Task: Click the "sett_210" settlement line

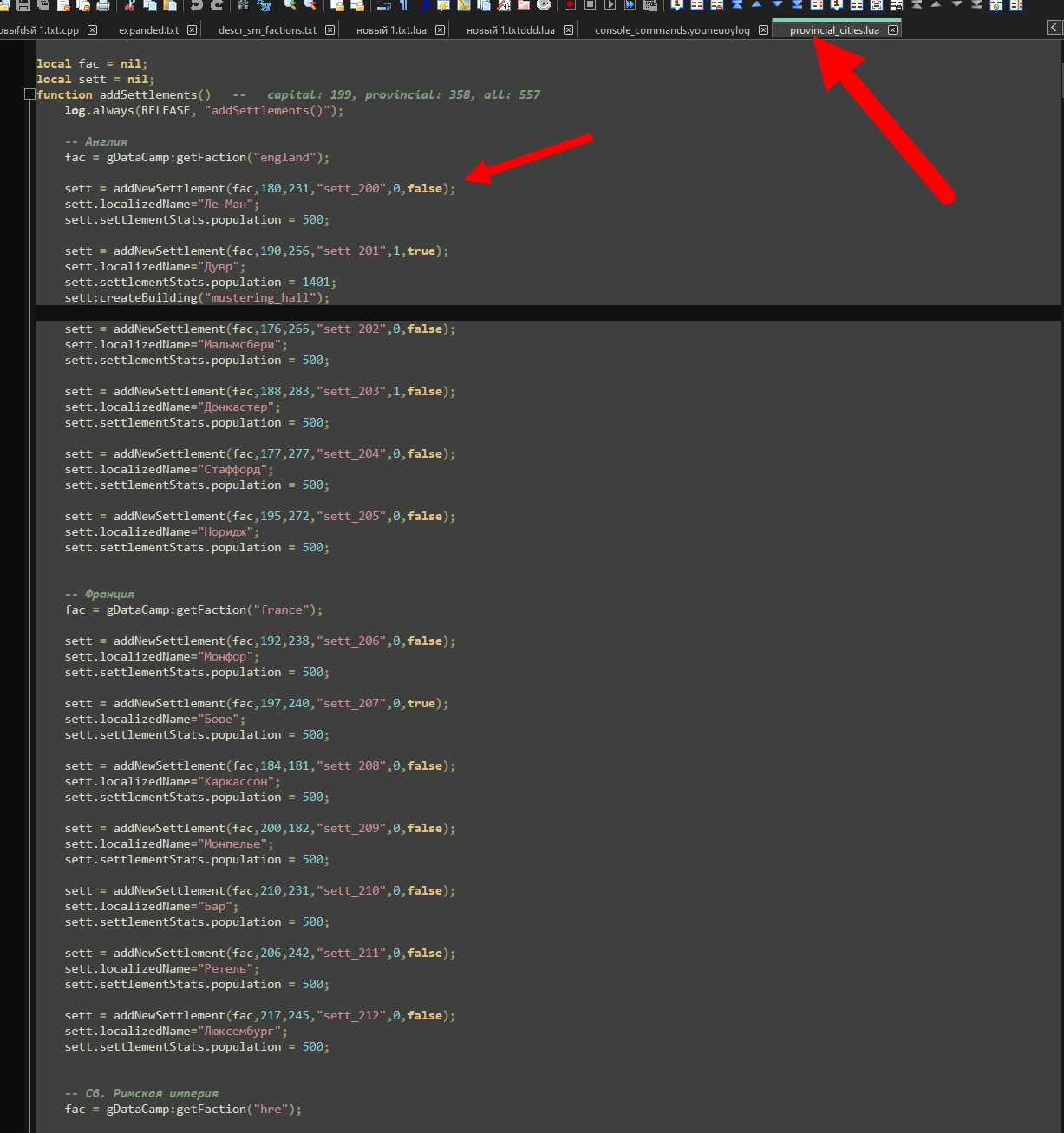Action: (x=259, y=891)
